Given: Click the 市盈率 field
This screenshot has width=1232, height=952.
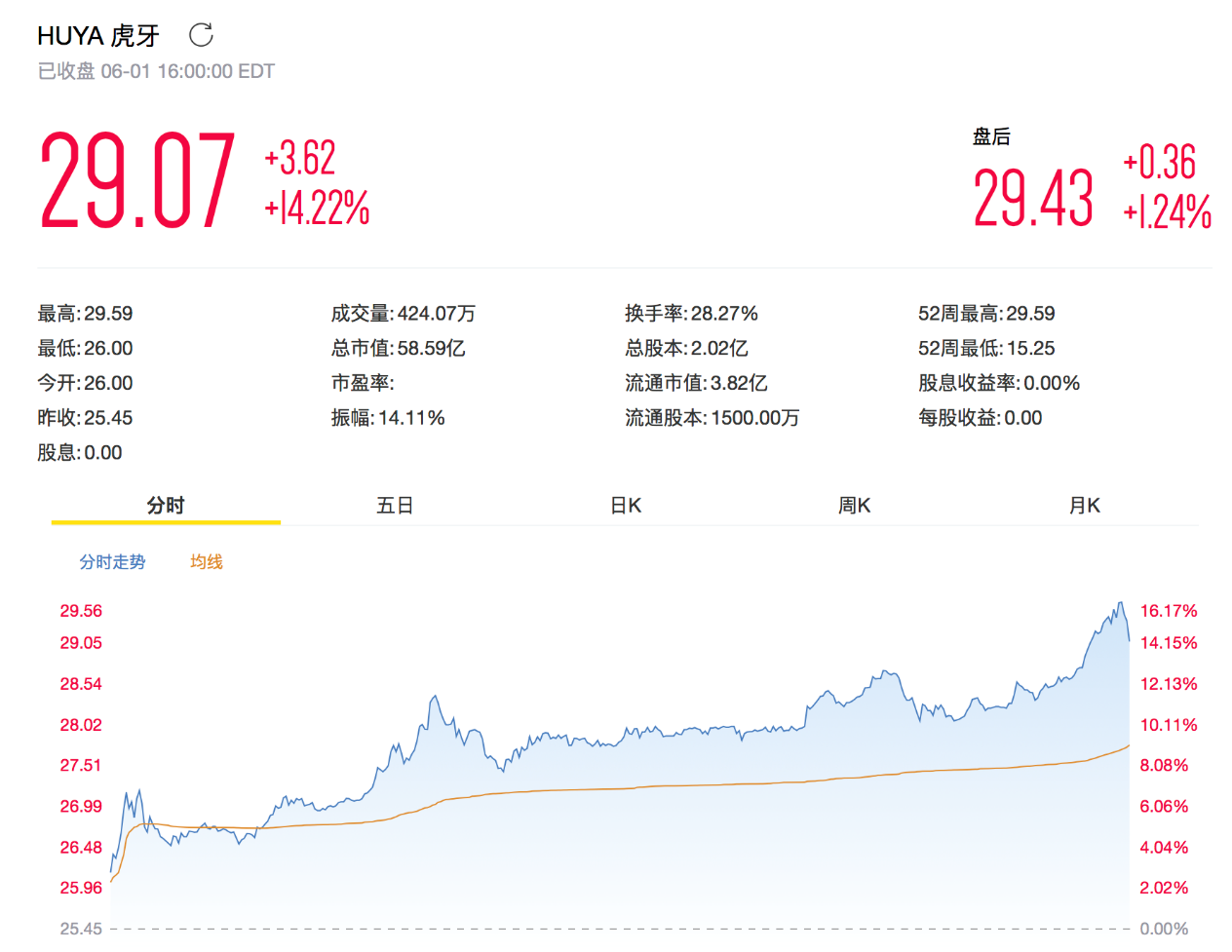Looking at the screenshot, I should pyautogui.click(x=363, y=383).
